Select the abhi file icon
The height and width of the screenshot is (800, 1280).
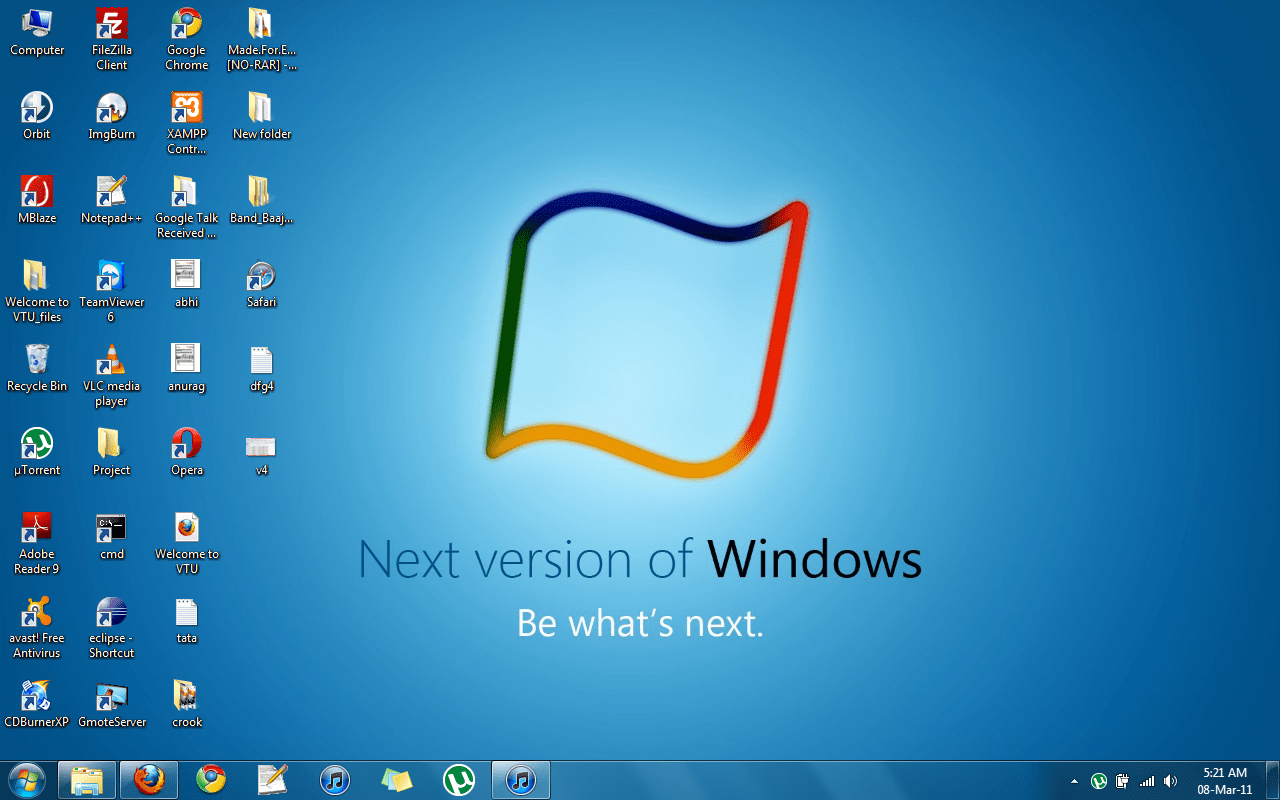tap(186, 284)
